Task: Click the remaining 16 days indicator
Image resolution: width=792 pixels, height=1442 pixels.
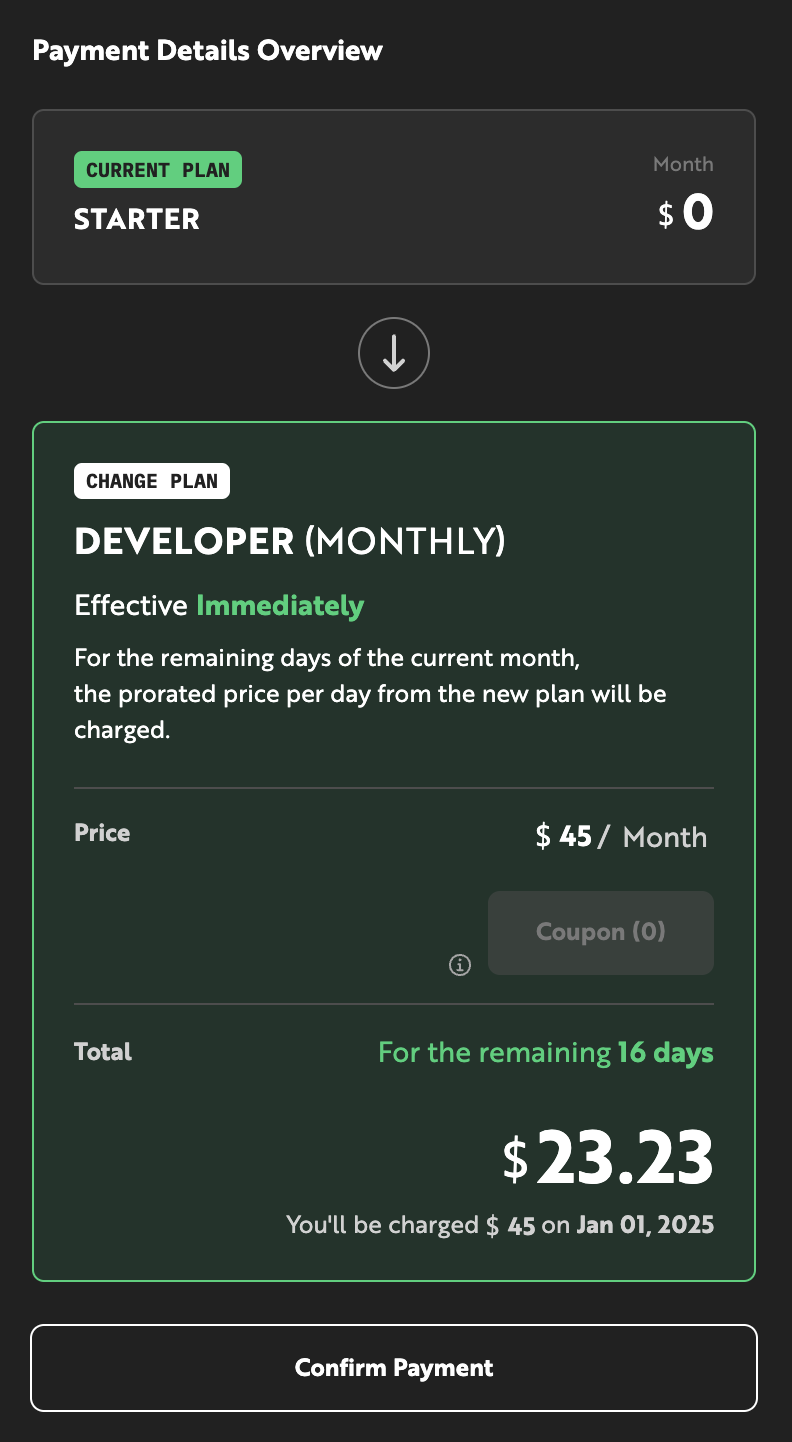Action: [546, 1052]
